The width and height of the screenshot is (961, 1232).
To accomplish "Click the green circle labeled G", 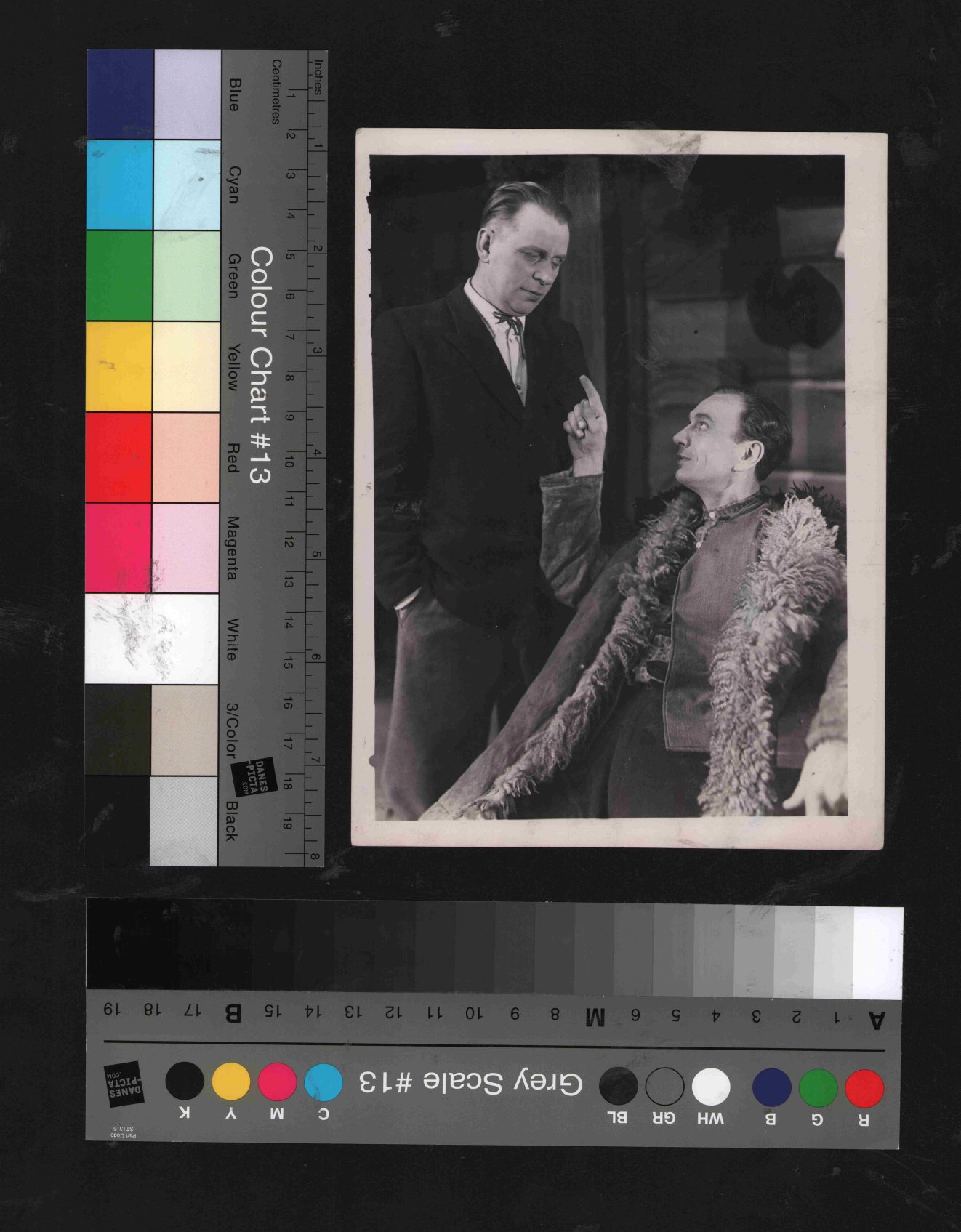I will click(818, 1088).
